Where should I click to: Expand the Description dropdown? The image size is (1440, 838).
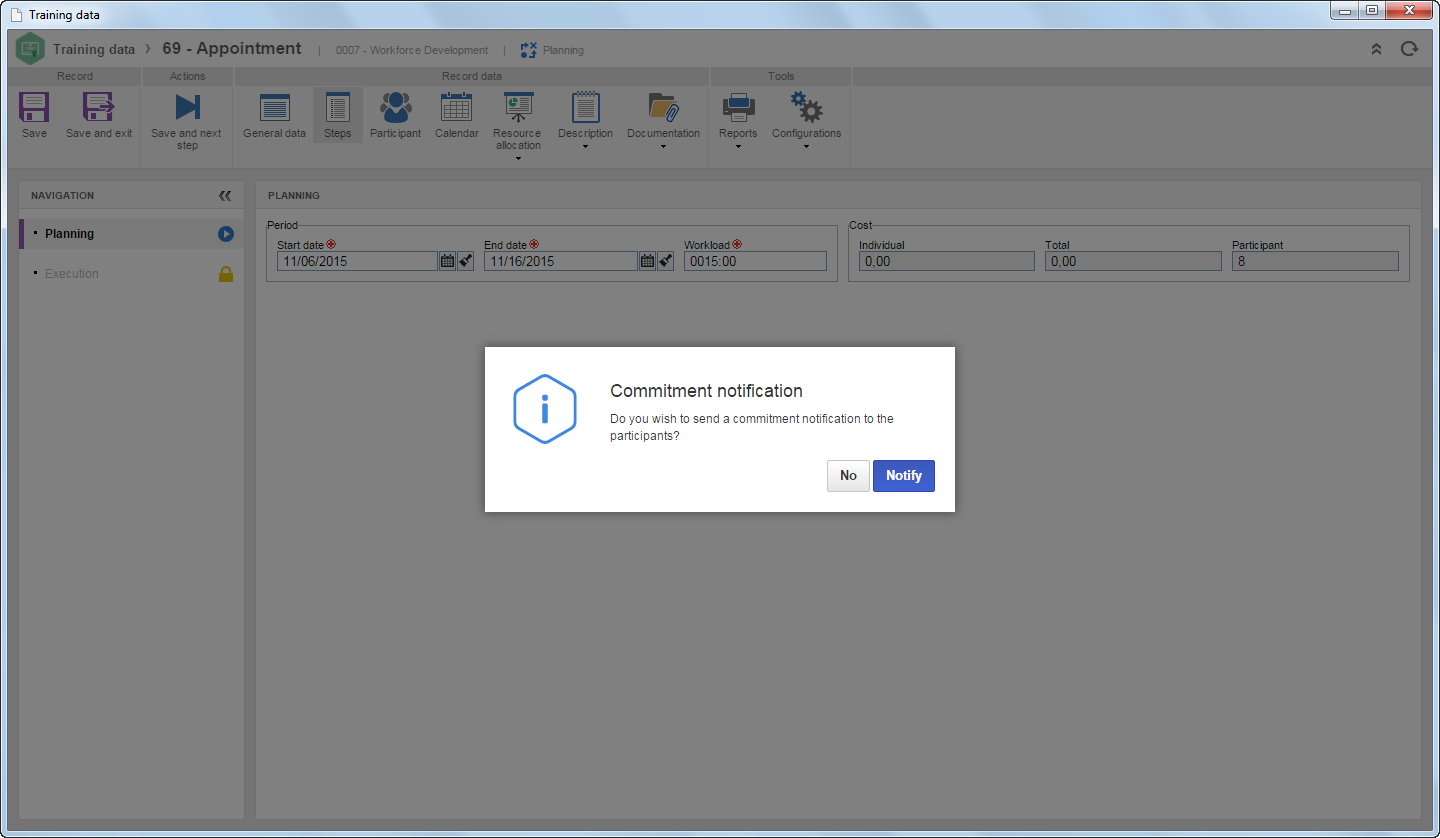coord(585,121)
